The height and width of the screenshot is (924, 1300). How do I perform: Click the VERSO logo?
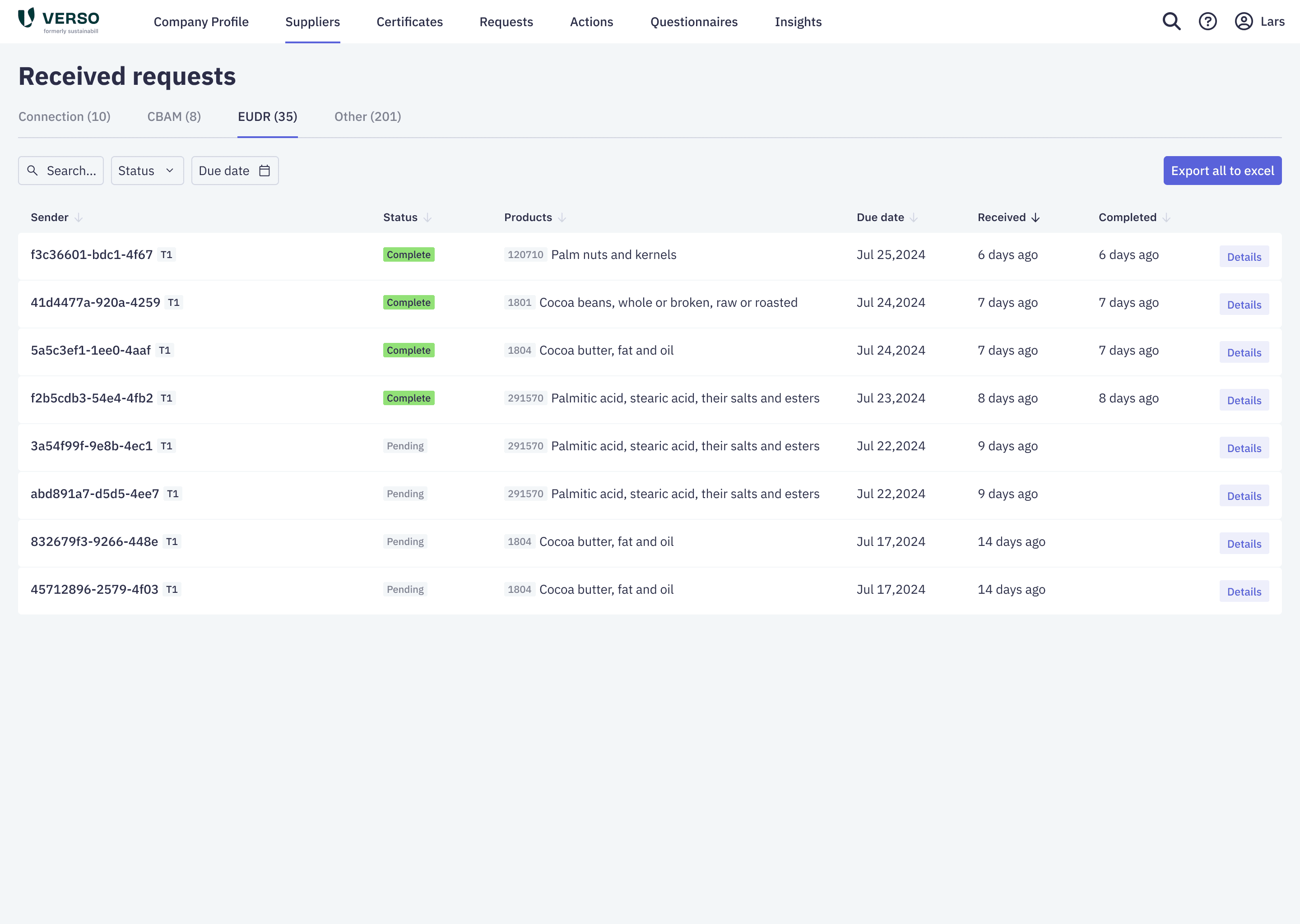(59, 21)
